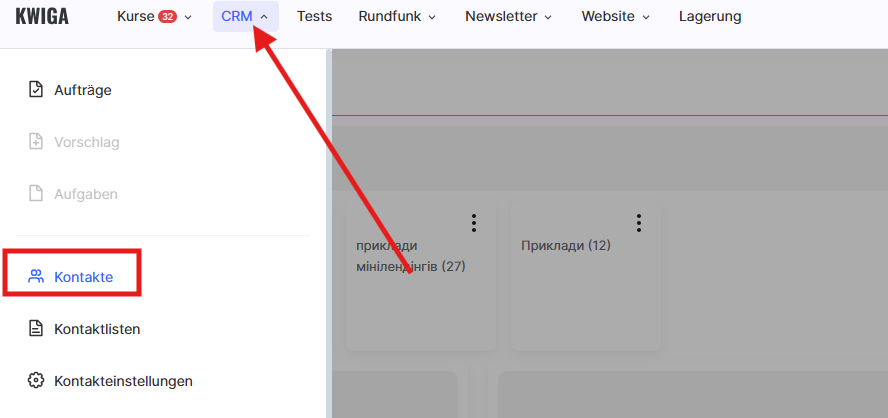Viewport: 888px width, 418px height.
Task: Click the Vorschlag document-plus icon
Action: 36,142
